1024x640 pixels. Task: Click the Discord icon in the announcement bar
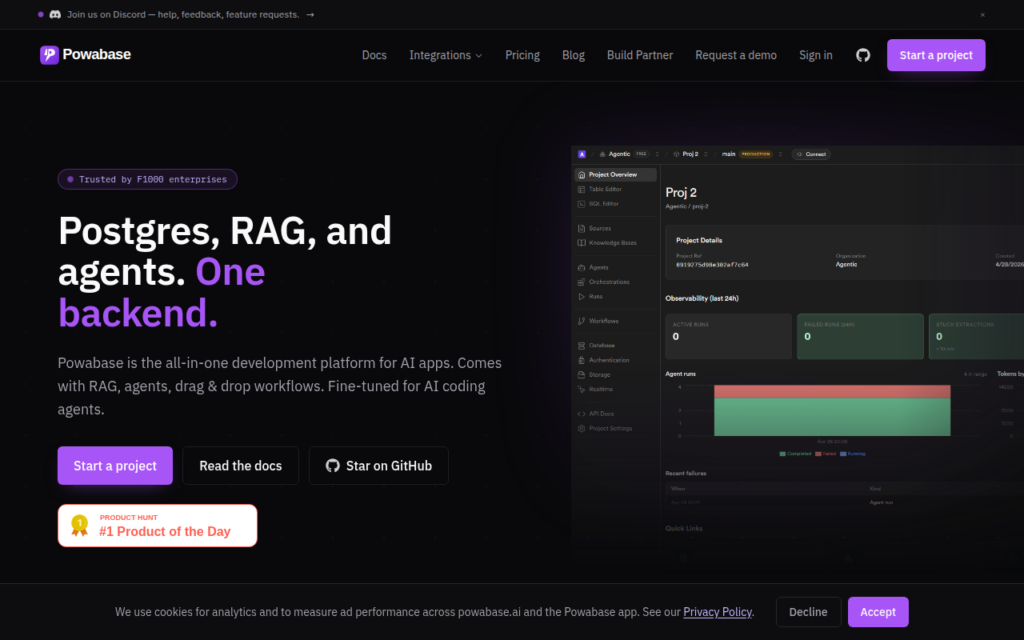(56, 14)
